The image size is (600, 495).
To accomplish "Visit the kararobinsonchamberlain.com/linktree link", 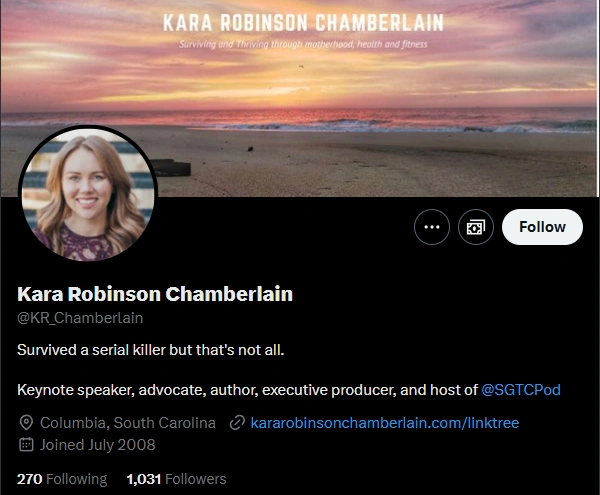I will coord(385,423).
